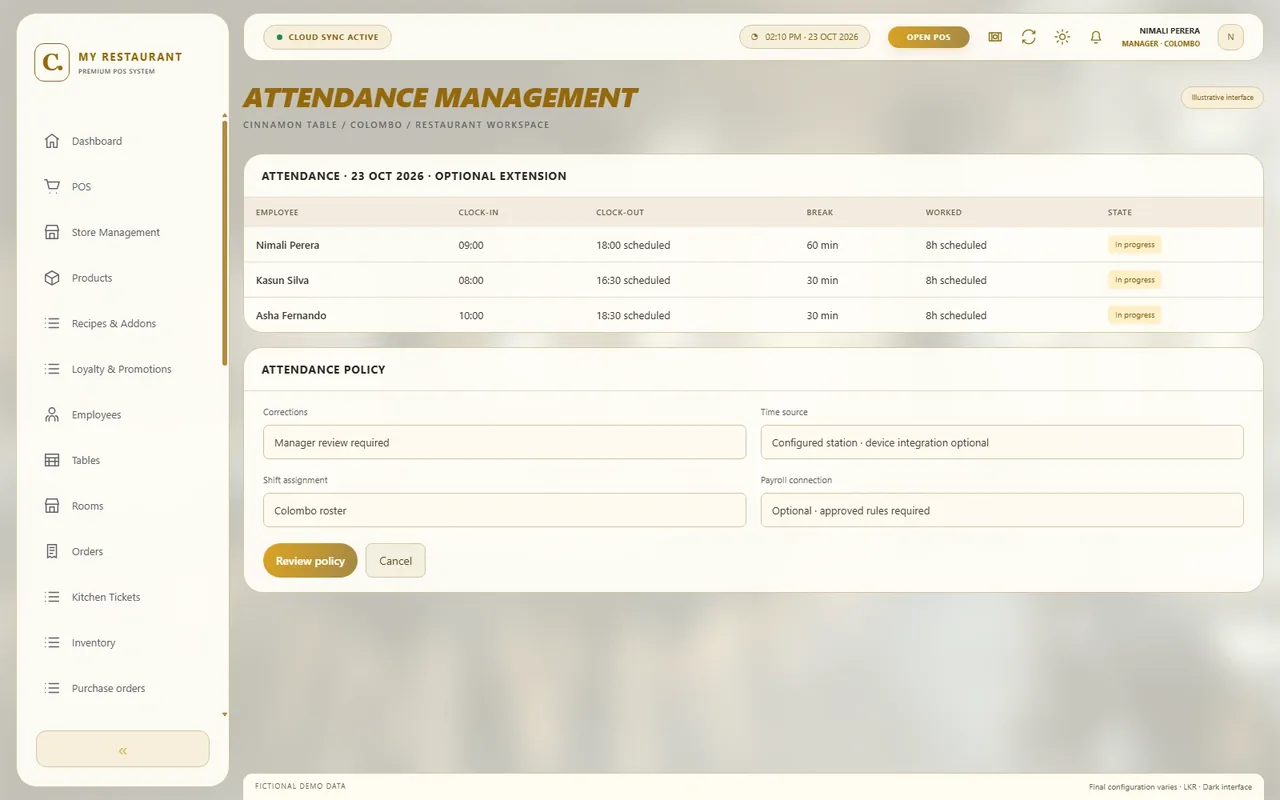Click the Worked column header

tap(943, 212)
